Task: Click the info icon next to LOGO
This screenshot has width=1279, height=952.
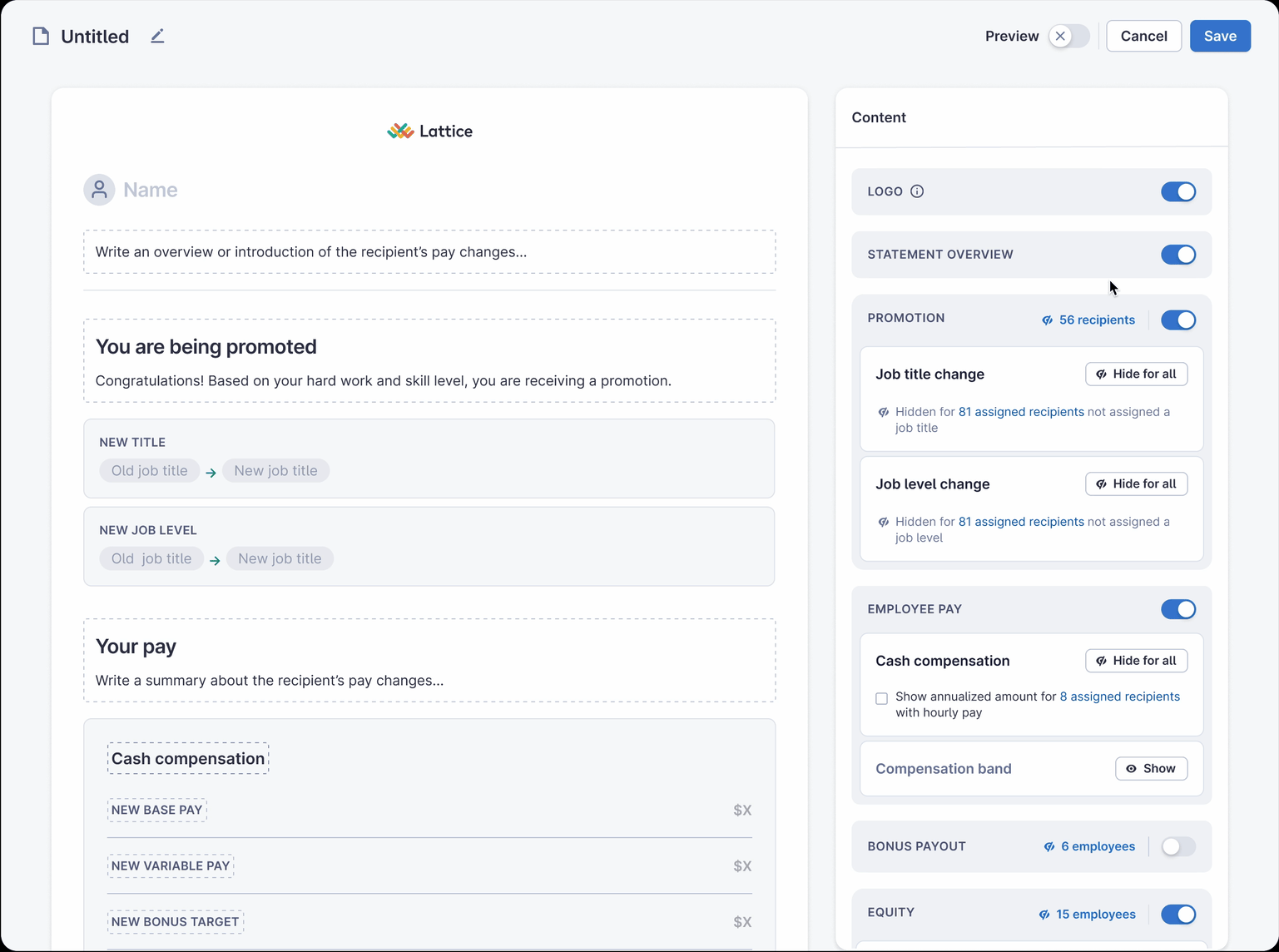Action: click(x=918, y=191)
